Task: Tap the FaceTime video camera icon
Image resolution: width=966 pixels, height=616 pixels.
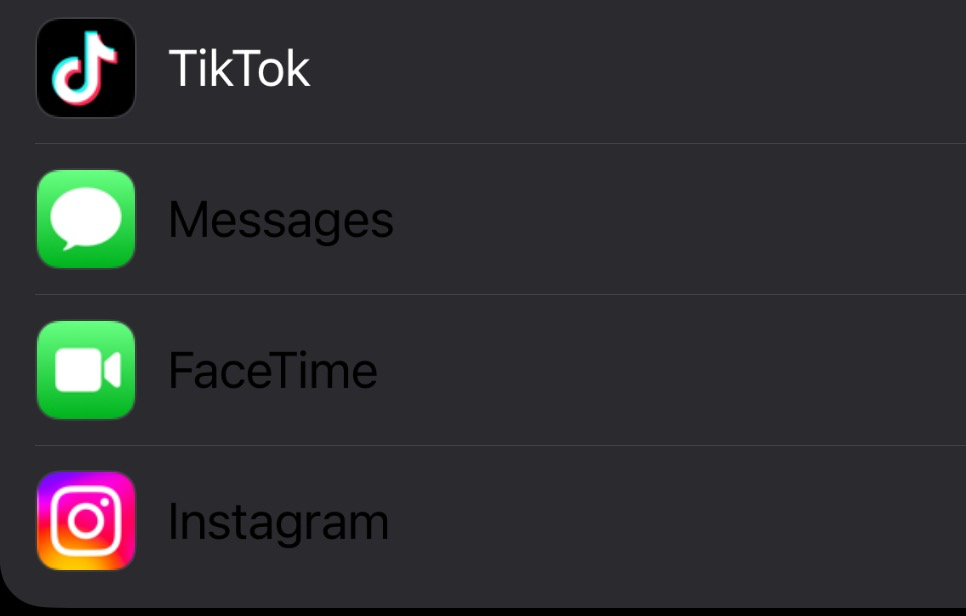Action: (86, 370)
